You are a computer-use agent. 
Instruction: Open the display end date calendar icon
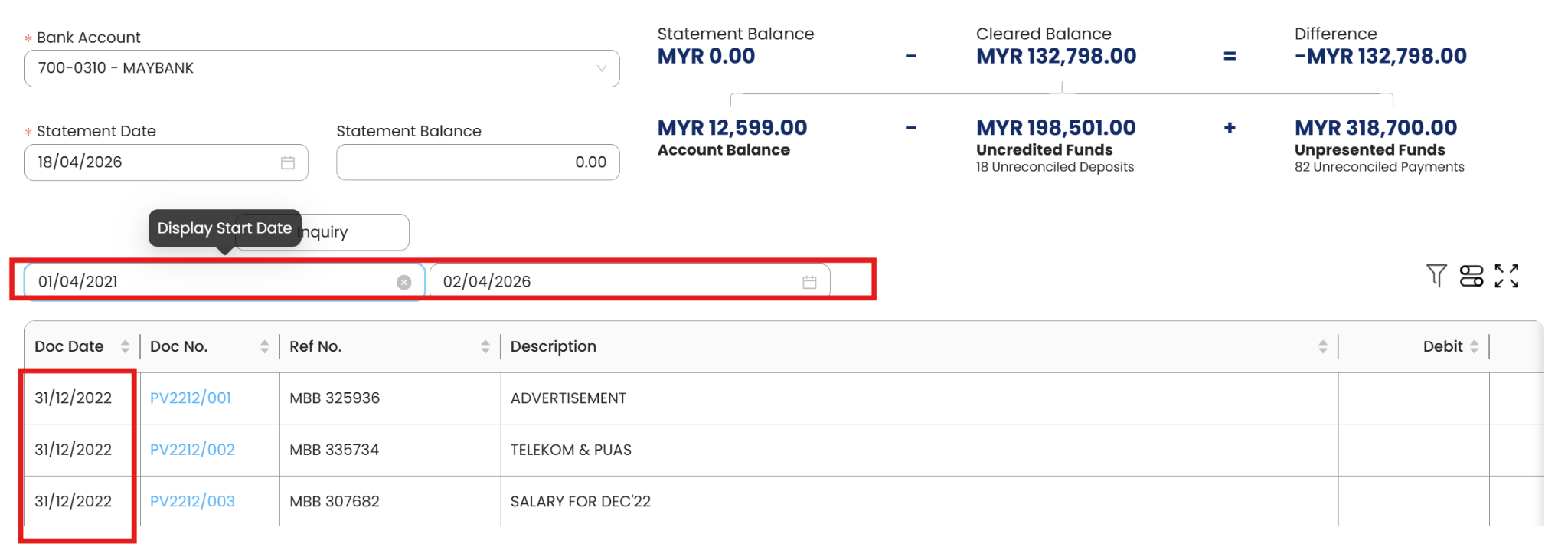(809, 283)
